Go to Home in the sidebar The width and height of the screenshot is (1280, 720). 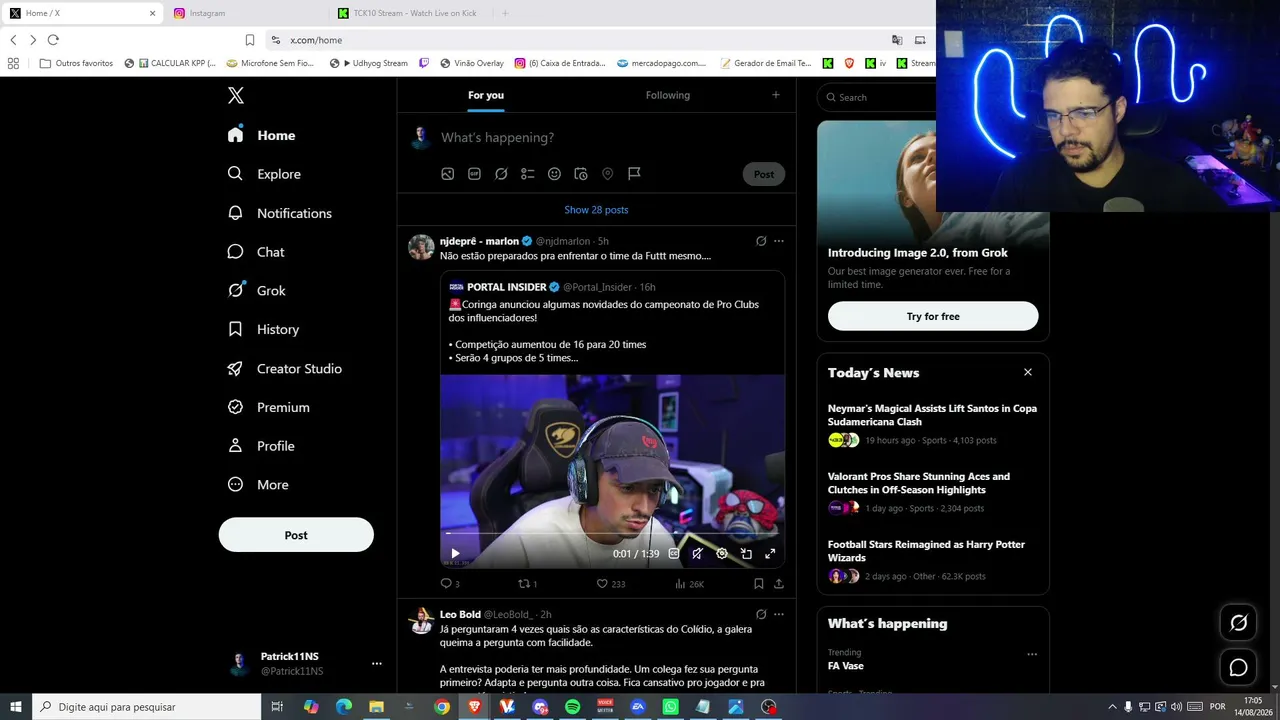[x=261, y=135]
